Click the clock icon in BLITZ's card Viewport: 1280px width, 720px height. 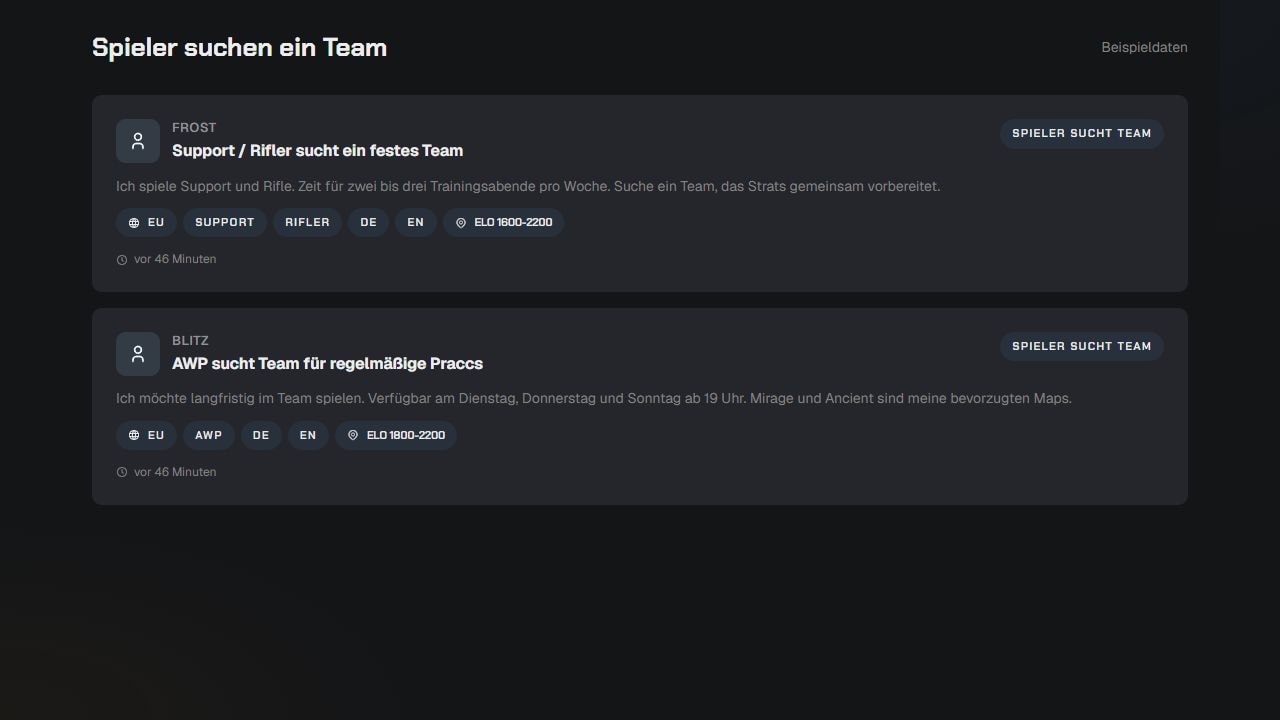point(122,473)
